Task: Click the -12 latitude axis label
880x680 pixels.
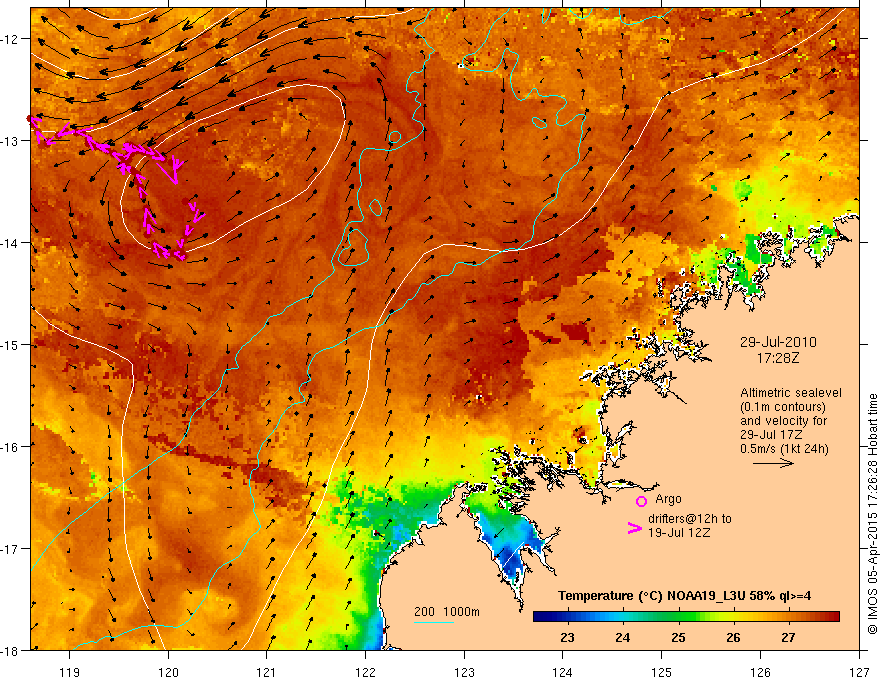Action: [10, 39]
